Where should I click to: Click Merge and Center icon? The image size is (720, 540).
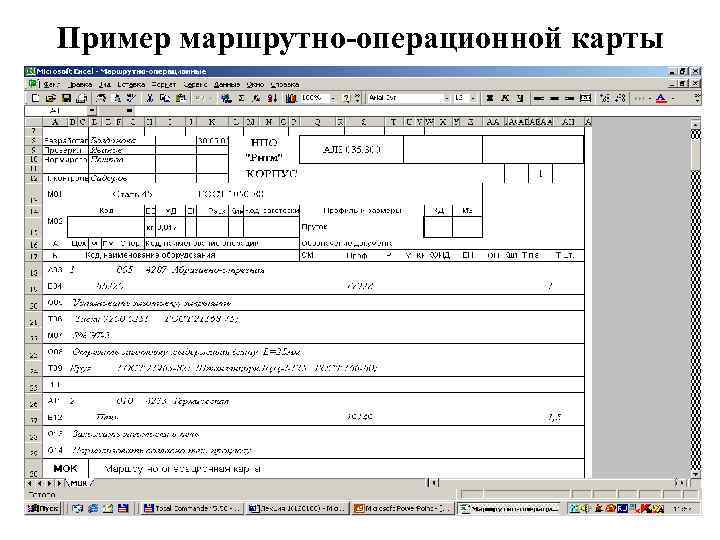tap(585, 98)
